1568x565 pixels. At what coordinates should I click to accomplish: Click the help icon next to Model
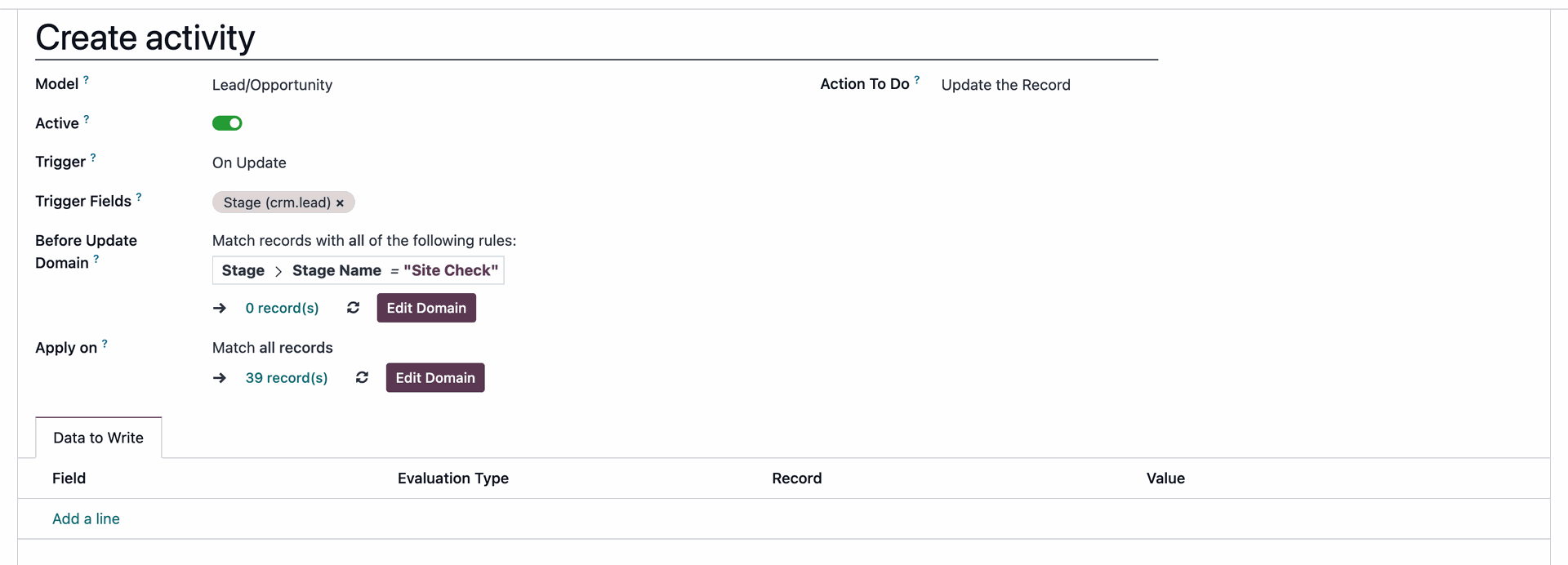(x=86, y=80)
